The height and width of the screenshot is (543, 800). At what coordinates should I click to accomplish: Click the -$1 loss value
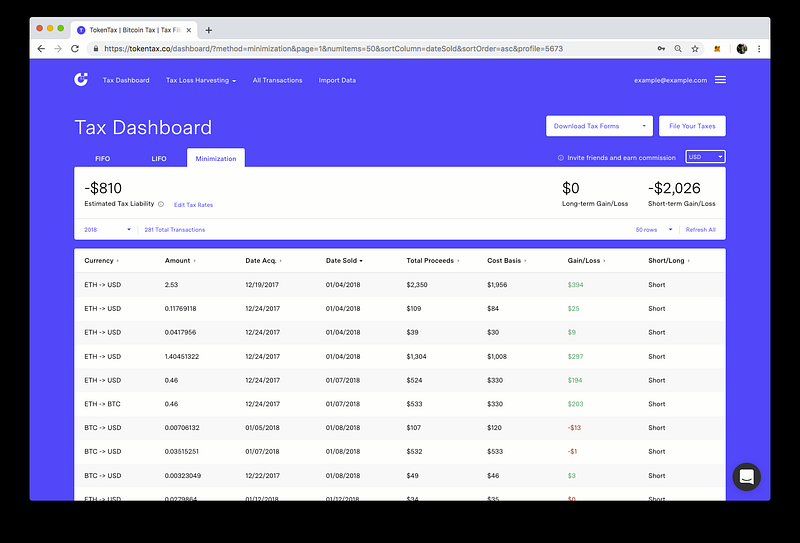(x=572, y=451)
